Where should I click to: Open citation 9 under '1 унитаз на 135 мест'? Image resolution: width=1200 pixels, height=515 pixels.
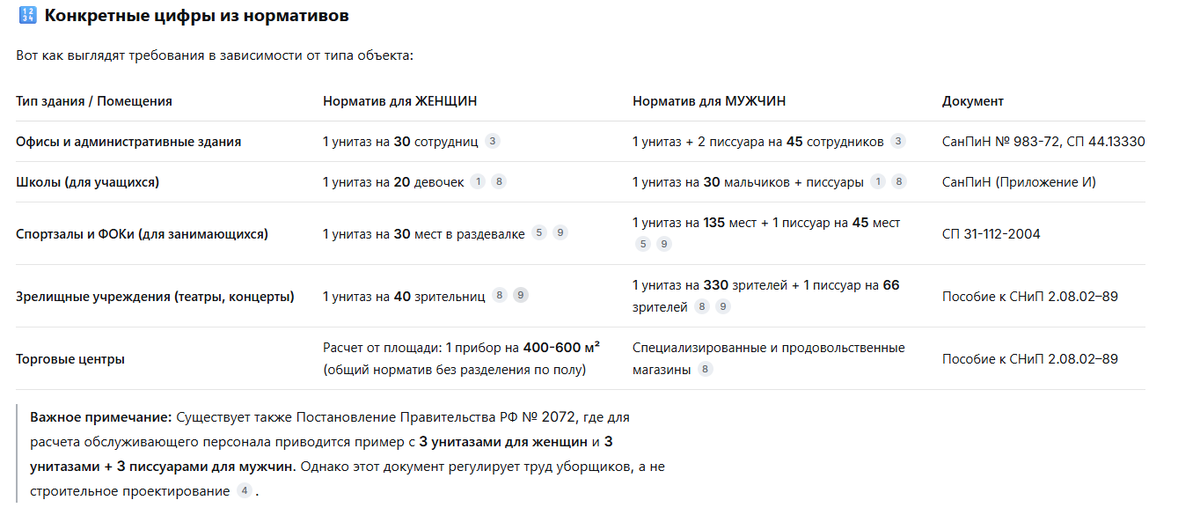point(664,244)
